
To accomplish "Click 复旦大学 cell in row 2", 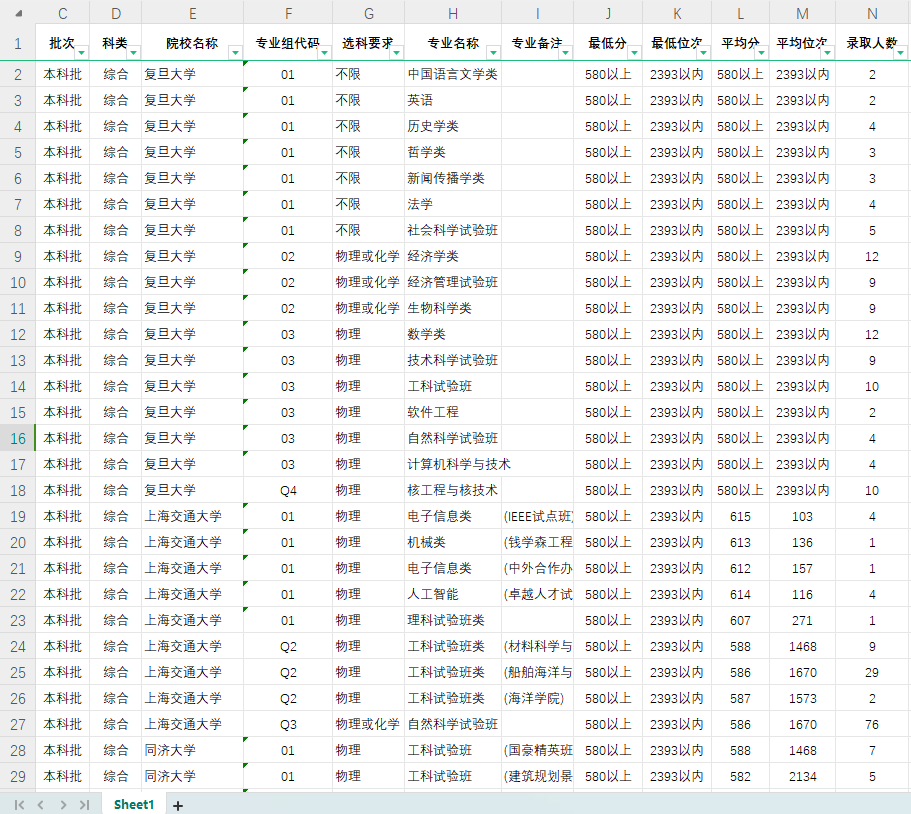I will click(x=192, y=74).
